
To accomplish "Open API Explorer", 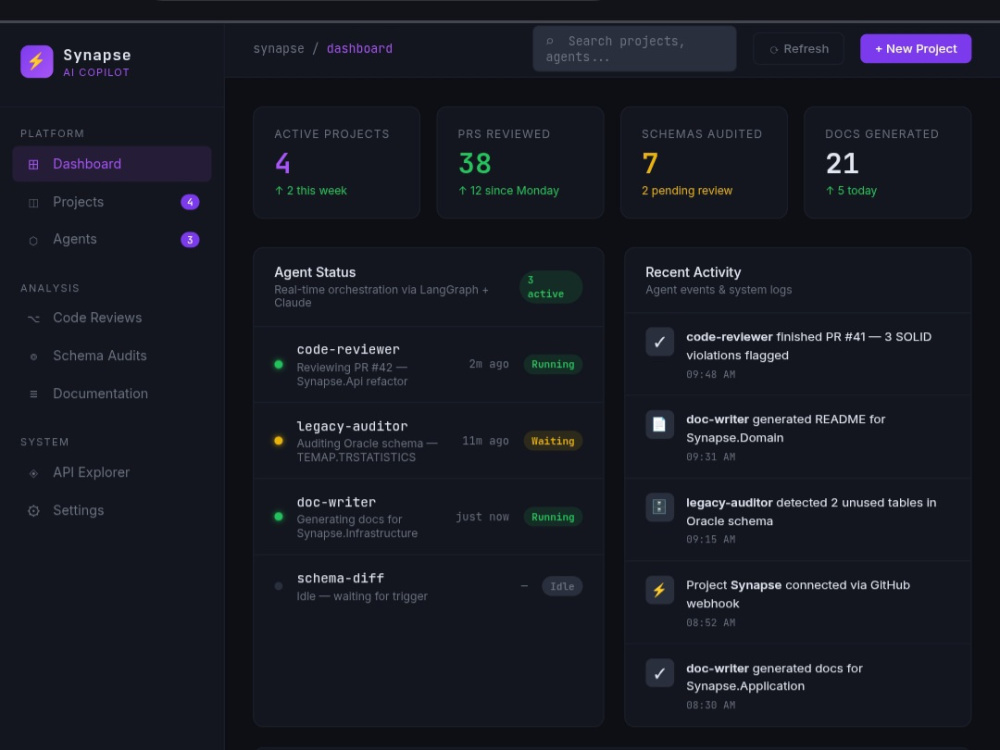I will pos(112,473).
